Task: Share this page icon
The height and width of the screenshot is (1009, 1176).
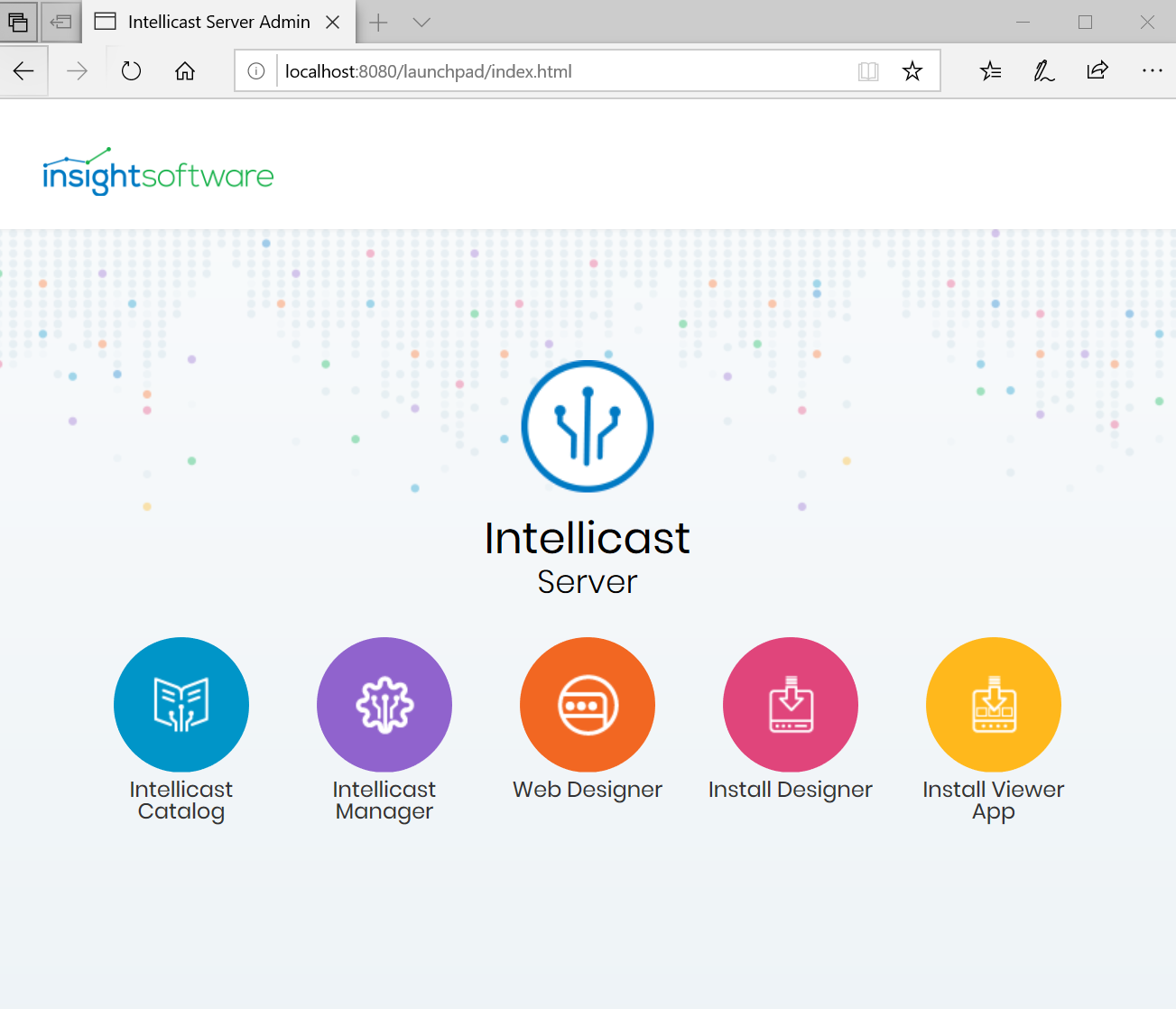Action: (1097, 71)
